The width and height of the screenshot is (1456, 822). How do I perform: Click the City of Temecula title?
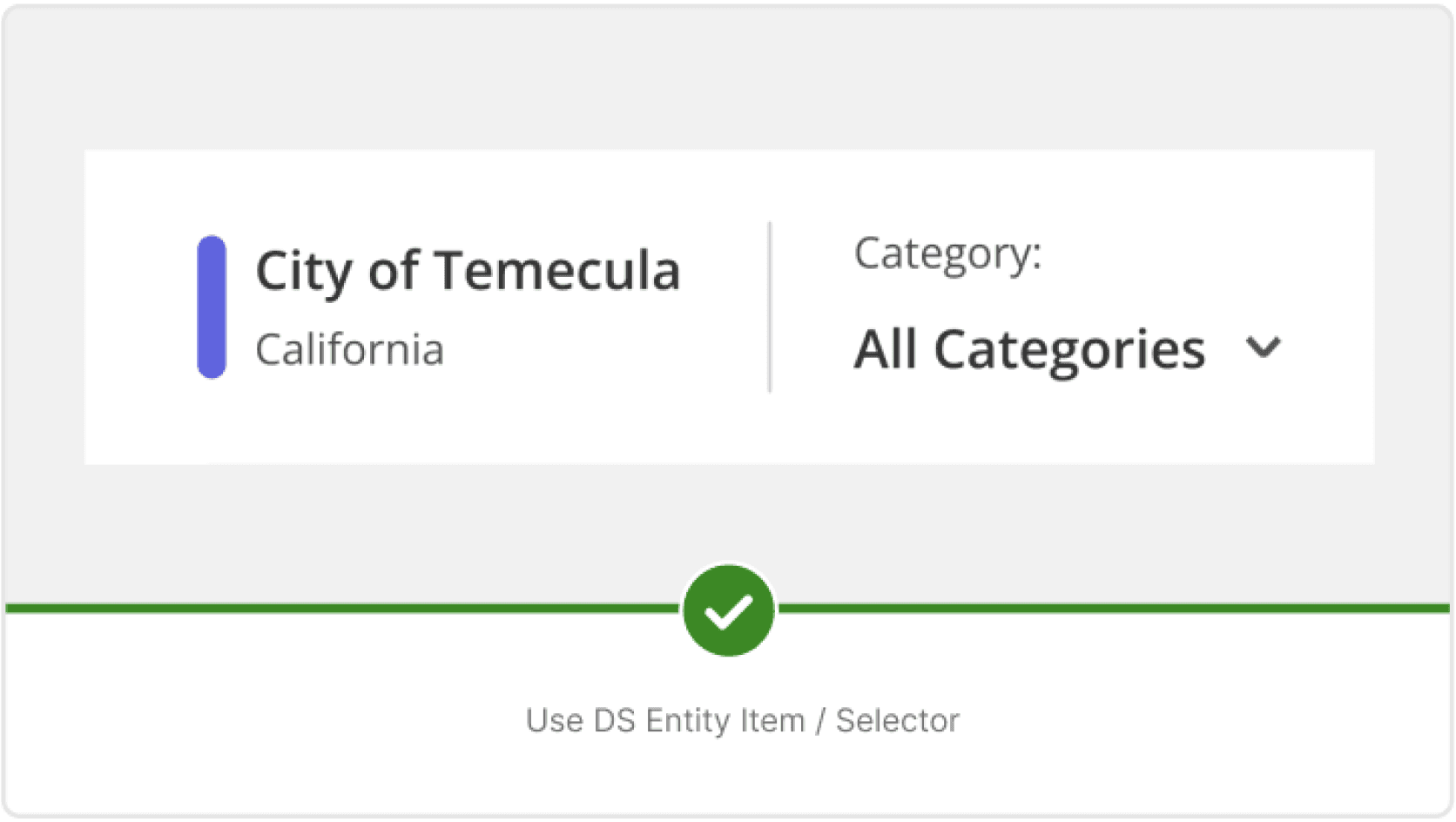[x=468, y=270]
